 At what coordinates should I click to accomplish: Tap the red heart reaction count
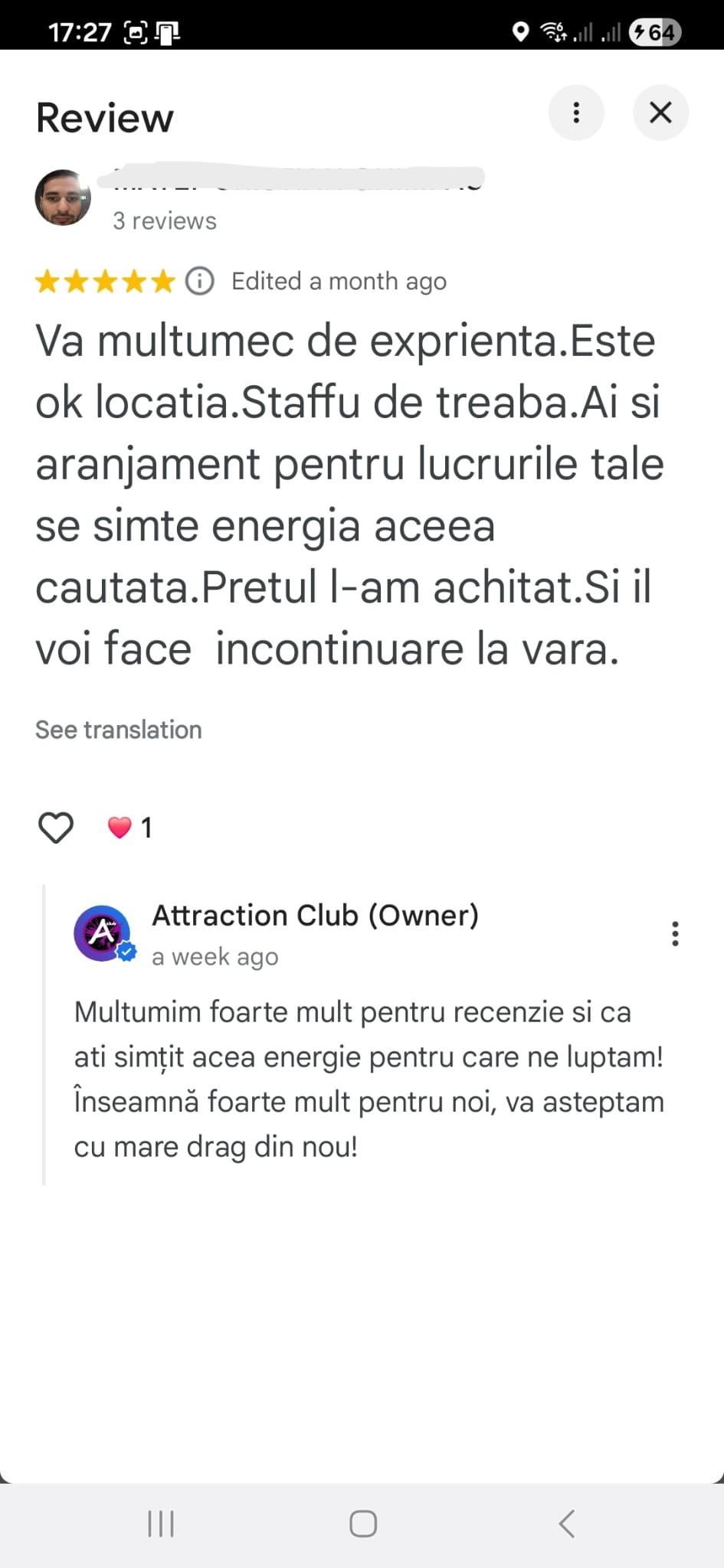[130, 828]
